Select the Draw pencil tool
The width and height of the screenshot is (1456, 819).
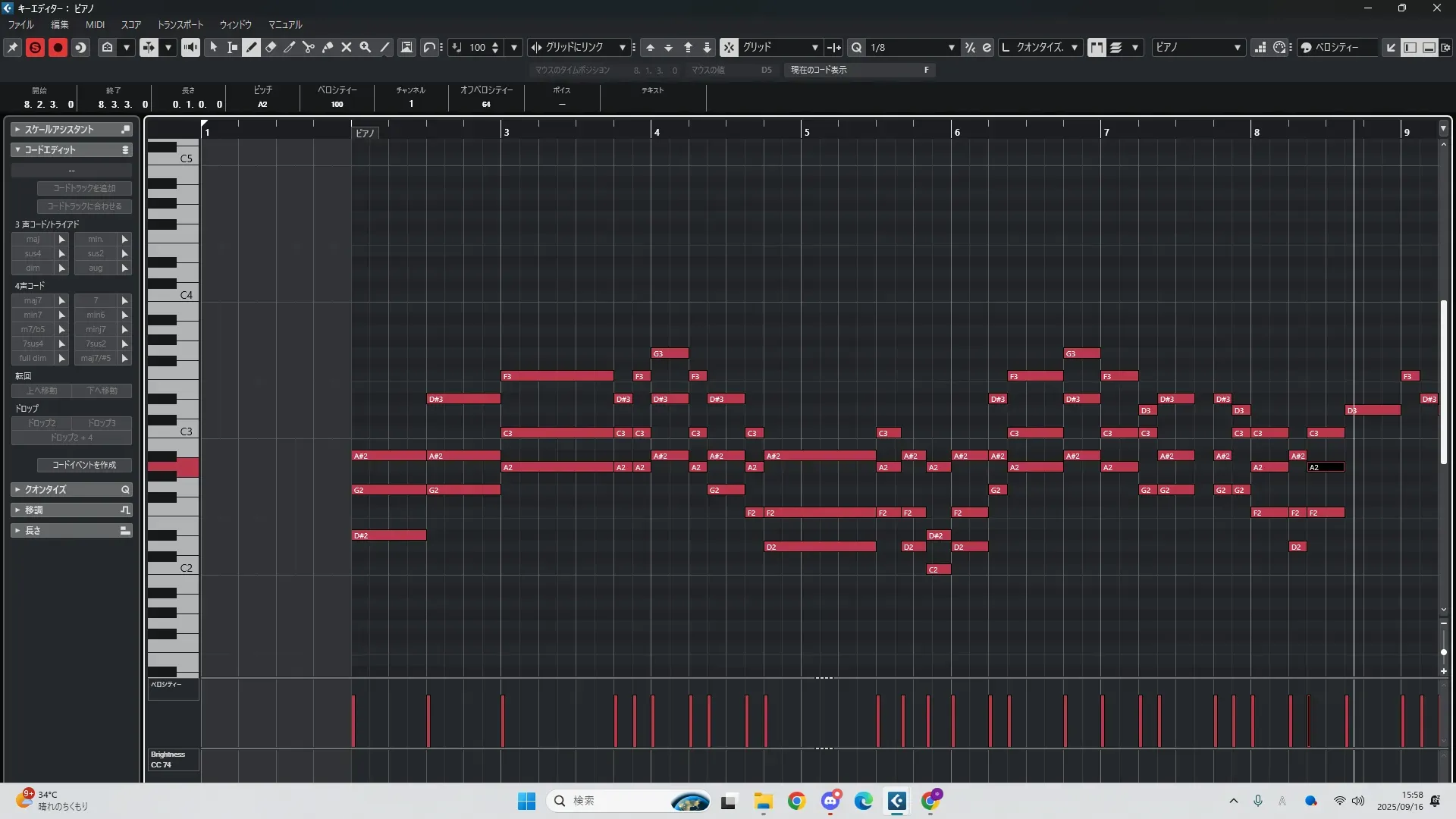click(x=252, y=47)
